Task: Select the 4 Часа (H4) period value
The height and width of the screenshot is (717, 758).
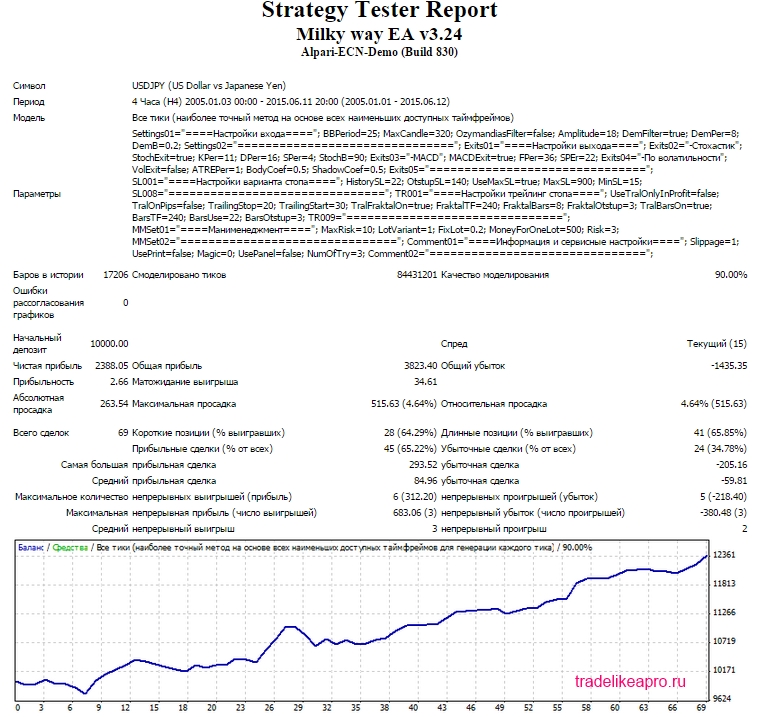Action: tap(291, 102)
